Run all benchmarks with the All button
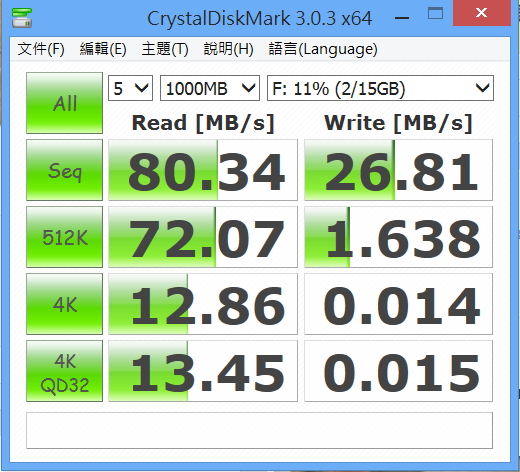520x472 pixels. (x=65, y=103)
